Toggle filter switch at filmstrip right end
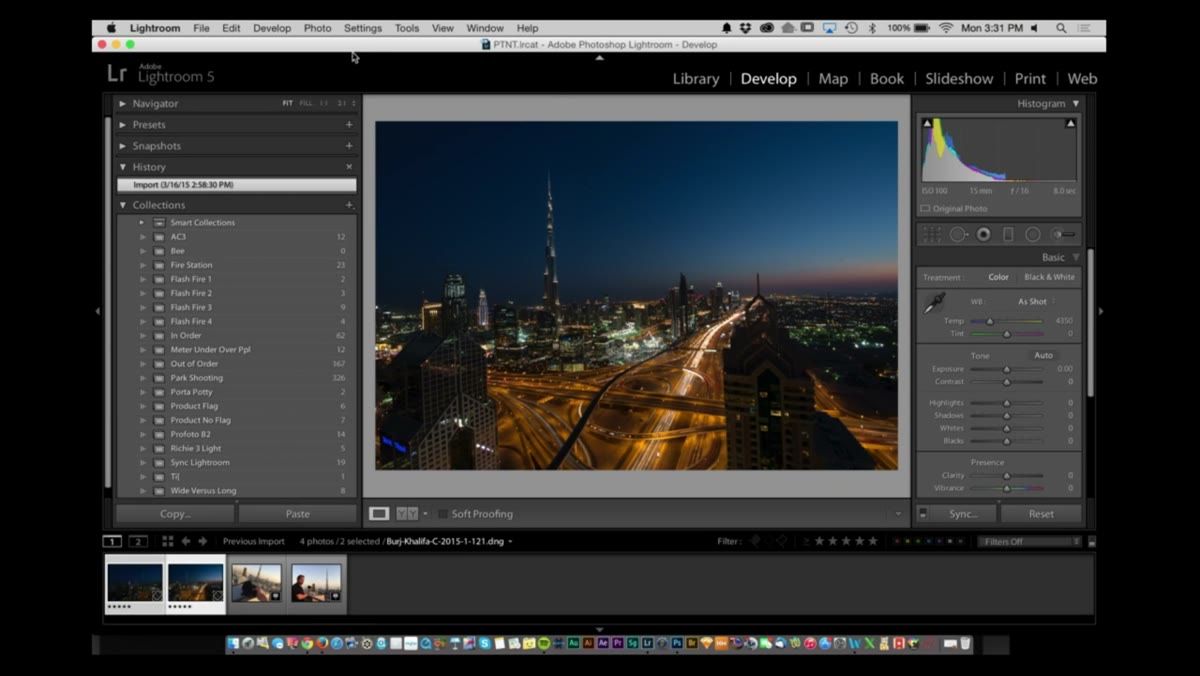Viewport: 1200px width, 676px height. pos(1091,542)
